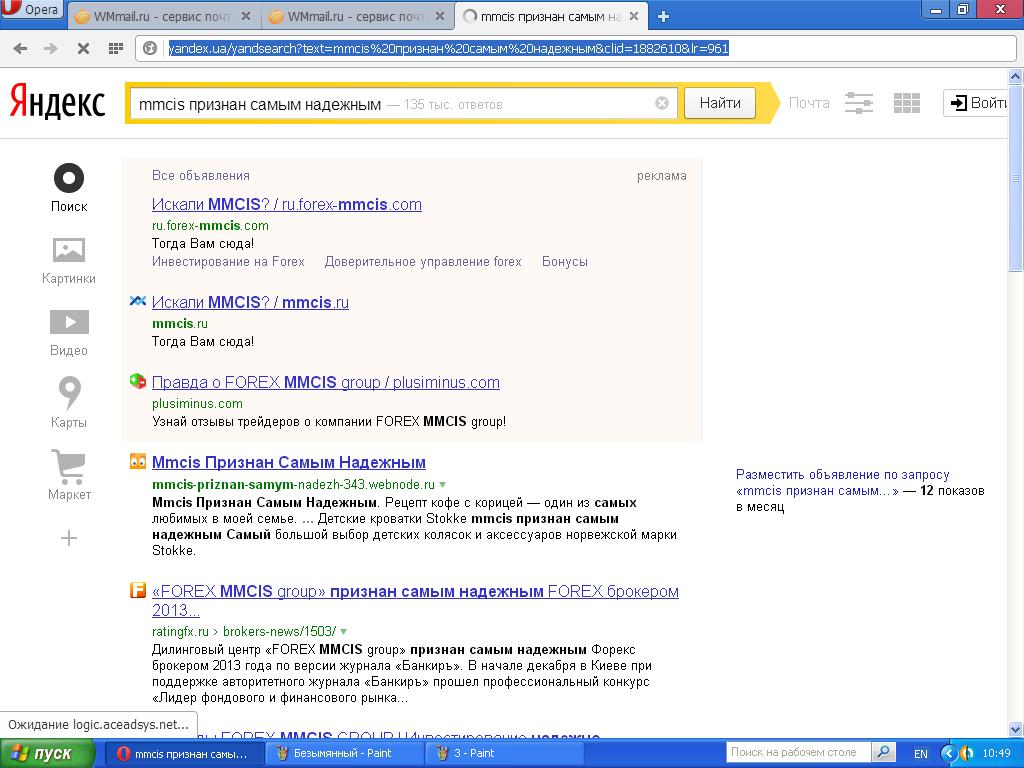Click the green plusiminus.com URL
Image resolution: width=1024 pixels, height=768 pixels.
click(x=197, y=404)
